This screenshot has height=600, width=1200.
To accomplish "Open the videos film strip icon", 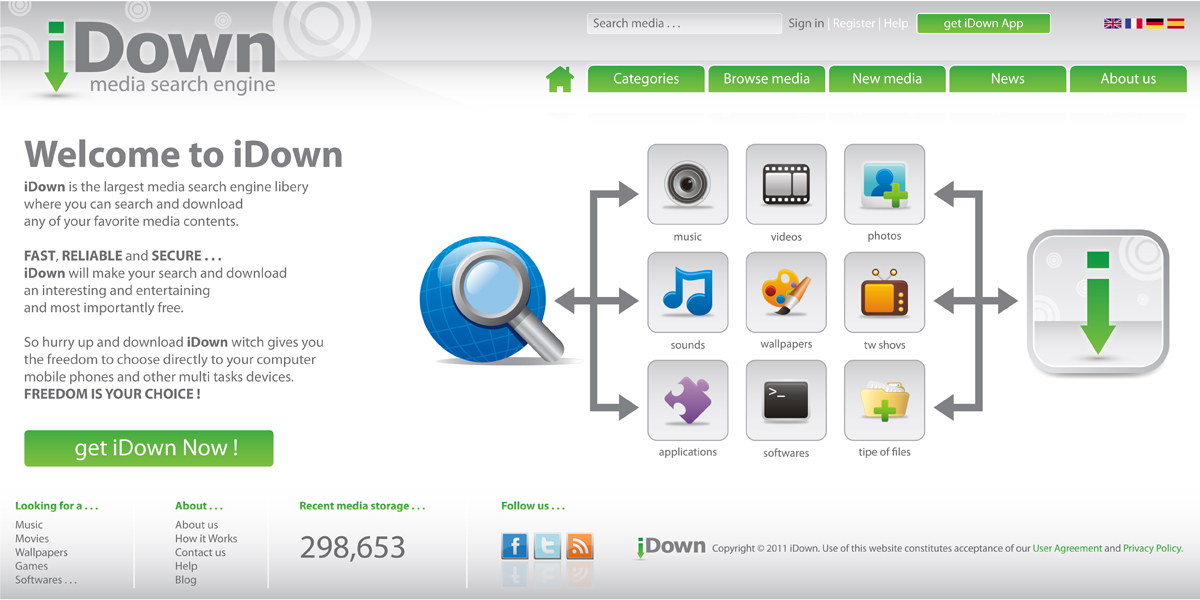I will pyautogui.click(x=786, y=184).
